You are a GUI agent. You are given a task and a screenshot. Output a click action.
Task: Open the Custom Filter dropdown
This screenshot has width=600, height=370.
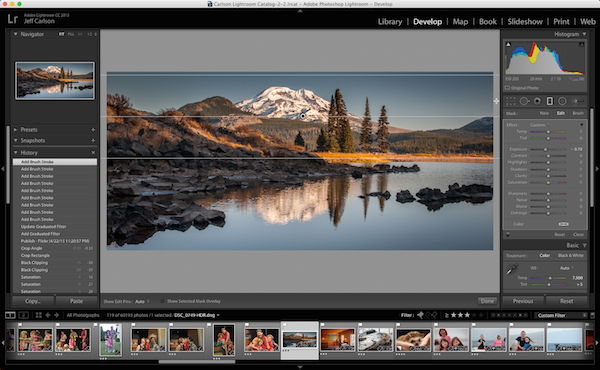[559, 315]
